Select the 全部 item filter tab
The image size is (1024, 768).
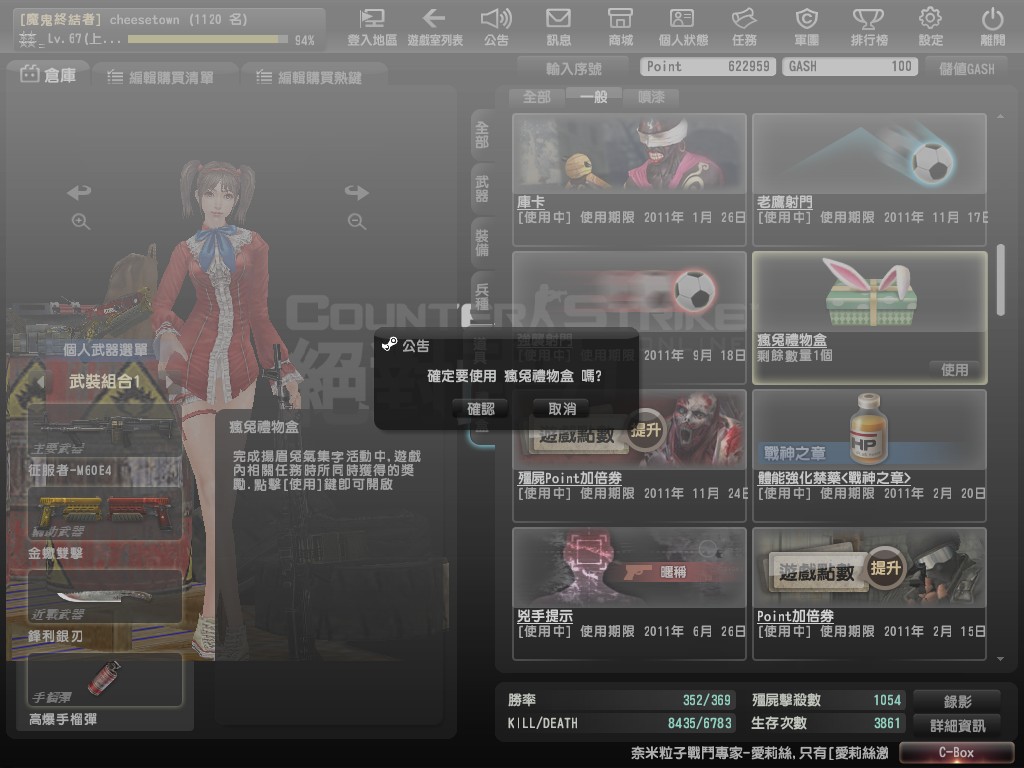537,97
